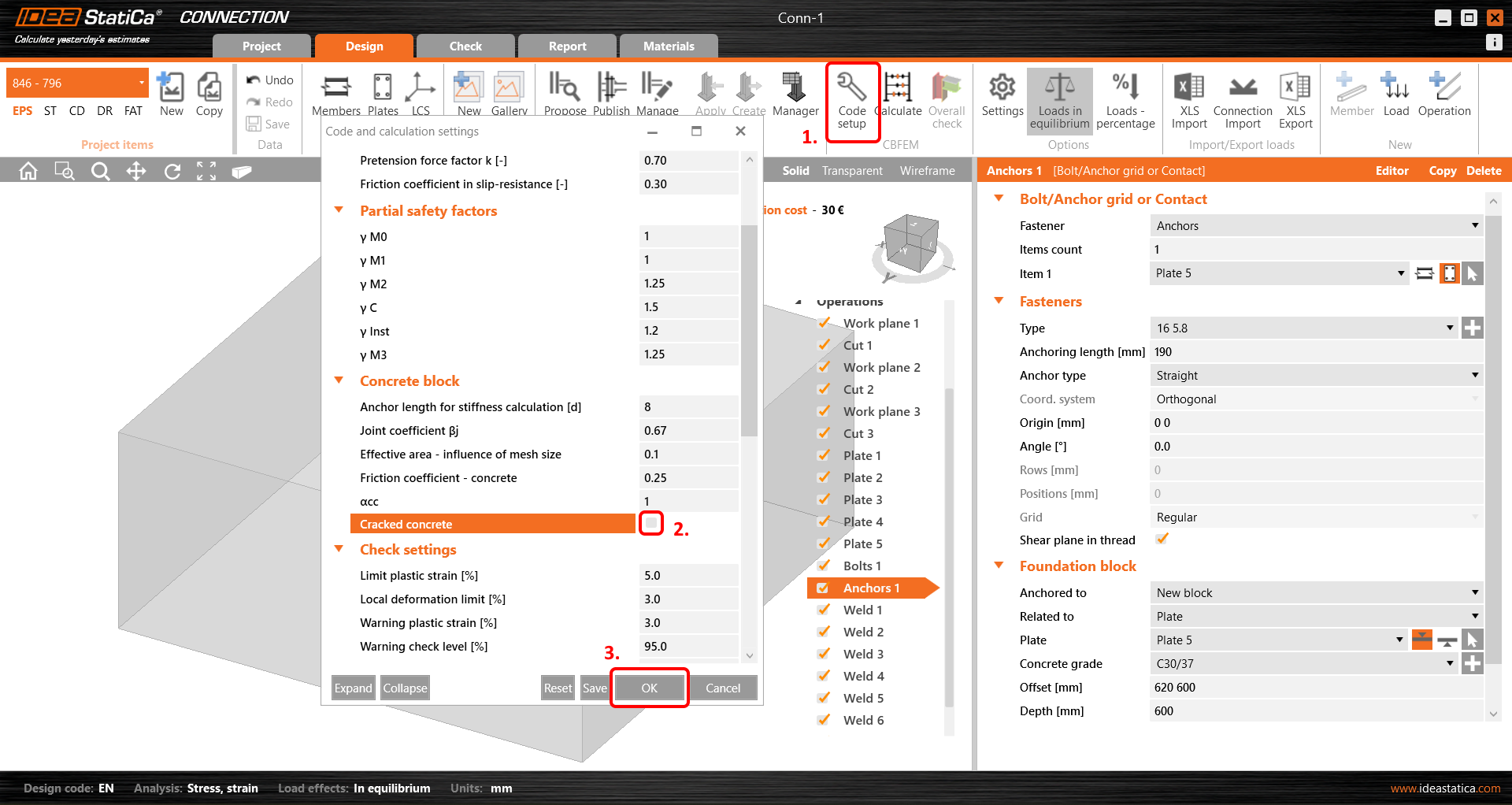This screenshot has width=1512, height=805.
Task: Open the Anchor type dropdown
Action: pos(1317,376)
